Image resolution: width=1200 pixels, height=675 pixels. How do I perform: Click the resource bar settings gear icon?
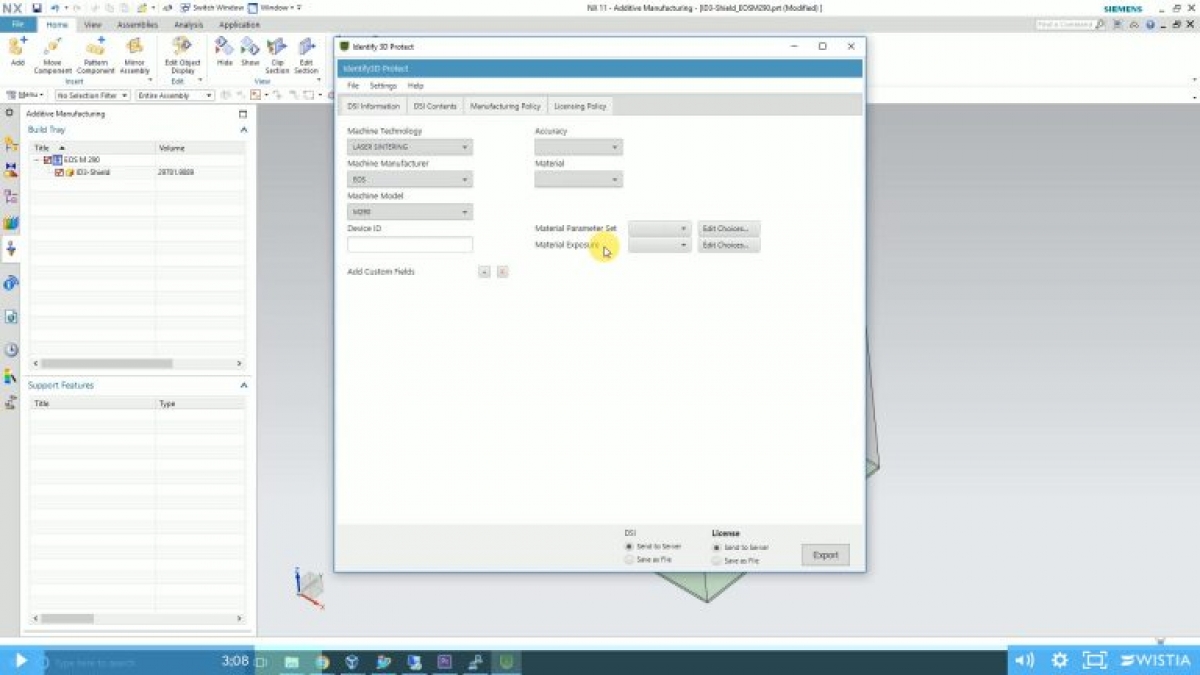[10, 113]
